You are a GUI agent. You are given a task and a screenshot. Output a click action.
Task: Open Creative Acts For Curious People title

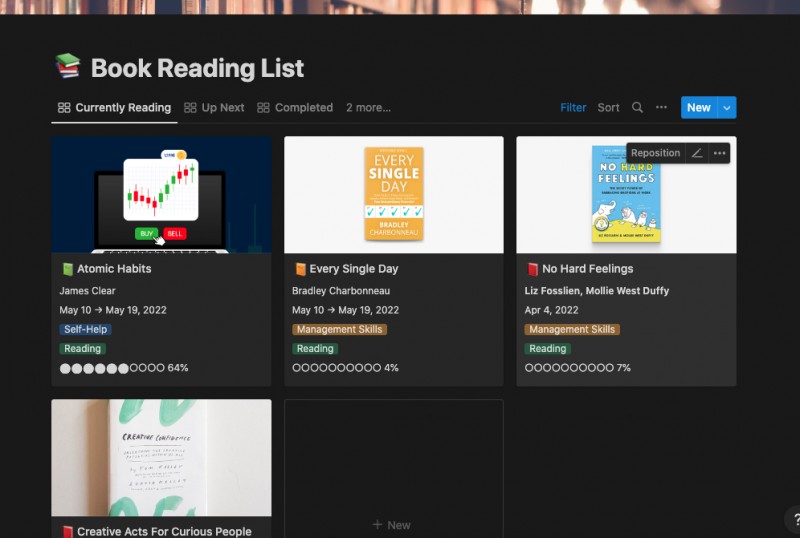point(164,532)
